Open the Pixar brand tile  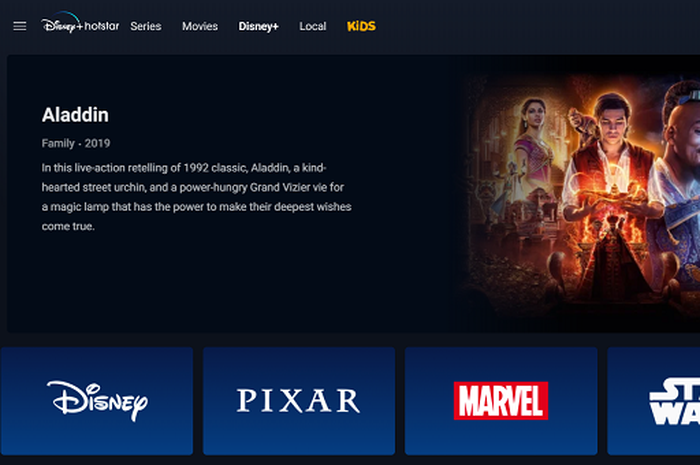299,401
